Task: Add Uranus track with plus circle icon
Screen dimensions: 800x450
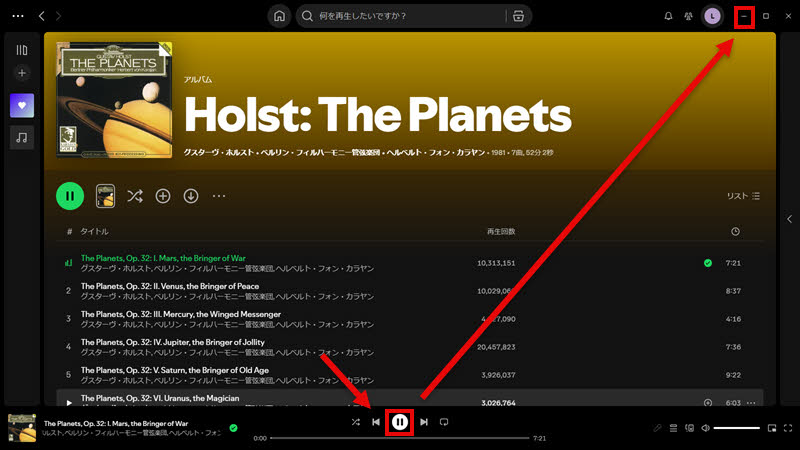Action: click(708, 403)
